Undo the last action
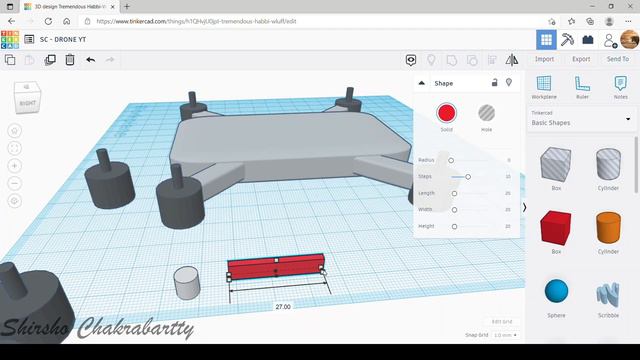Image resolution: width=640 pixels, height=360 pixels. click(x=91, y=60)
